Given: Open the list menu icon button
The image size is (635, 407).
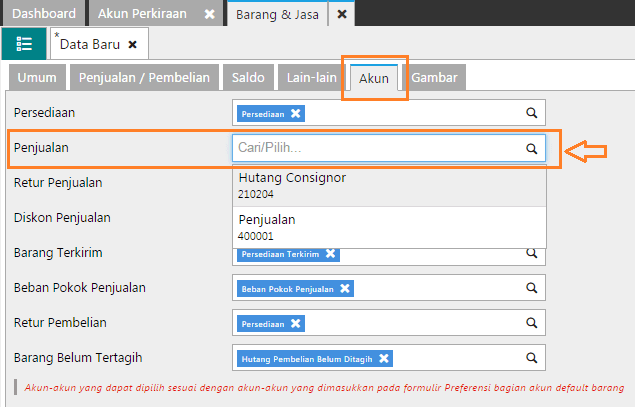Looking at the screenshot, I should coord(24,45).
